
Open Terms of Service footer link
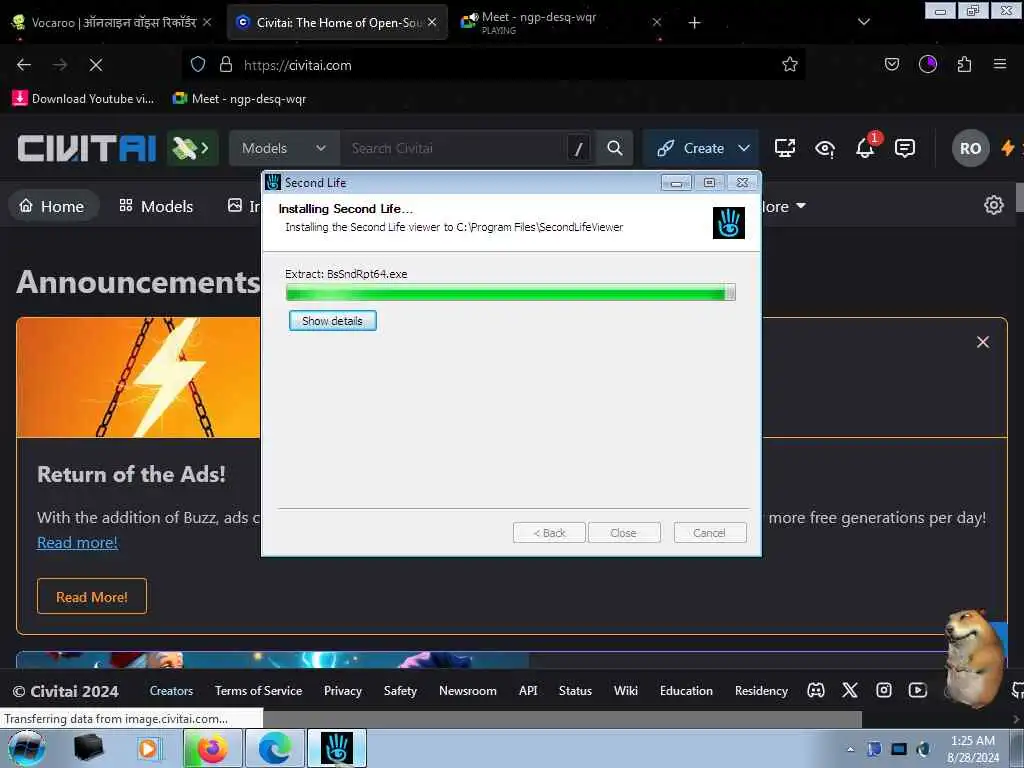[x=259, y=690]
